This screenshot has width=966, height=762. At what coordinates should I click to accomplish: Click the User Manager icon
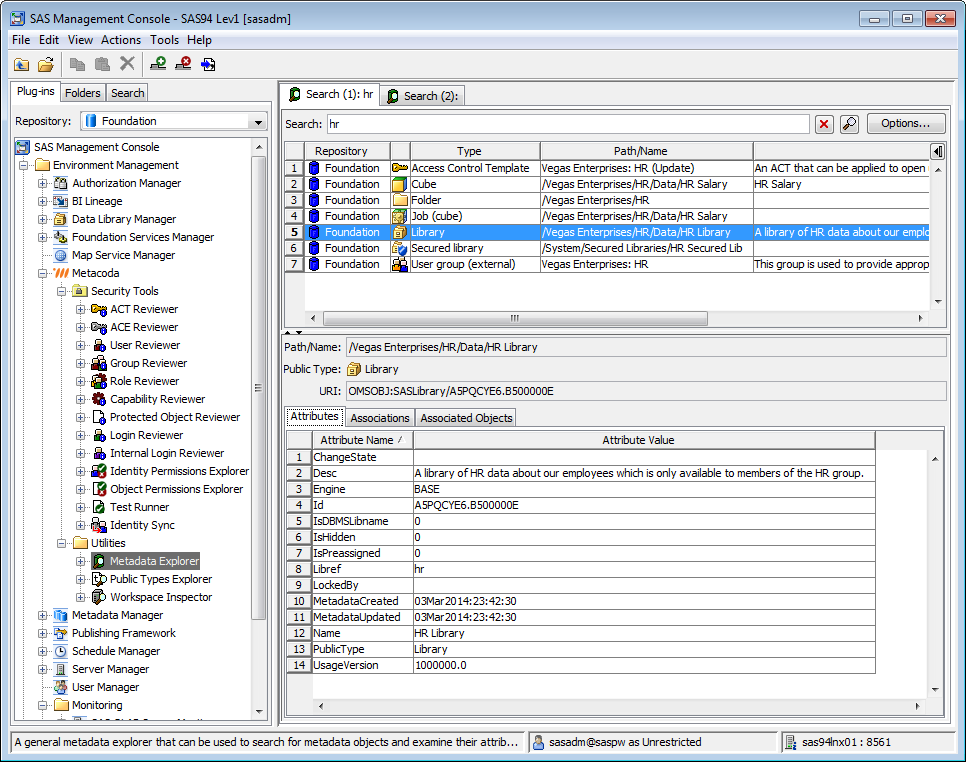click(60, 687)
